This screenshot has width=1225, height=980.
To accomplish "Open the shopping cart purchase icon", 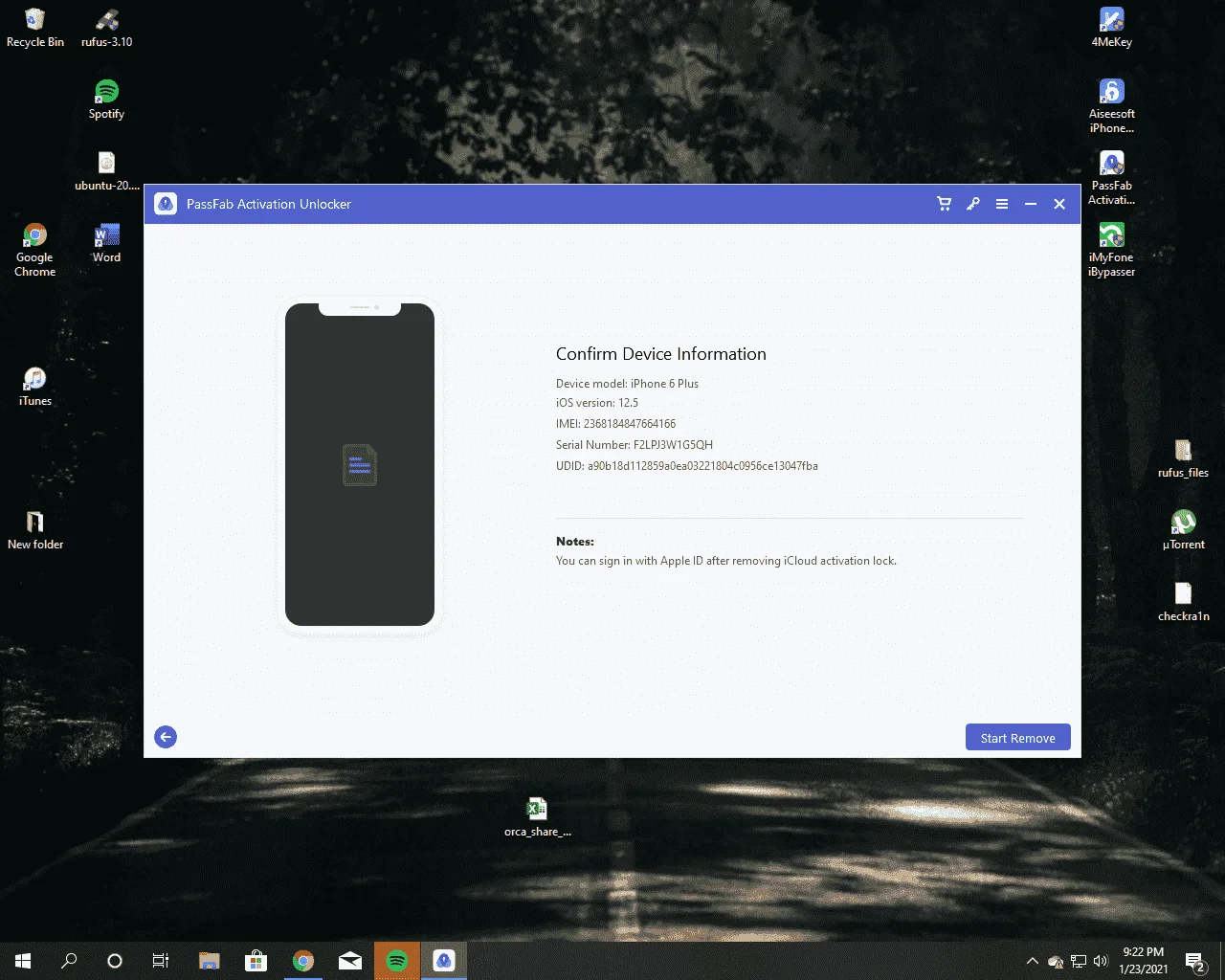I will pyautogui.click(x=945, y=204).
